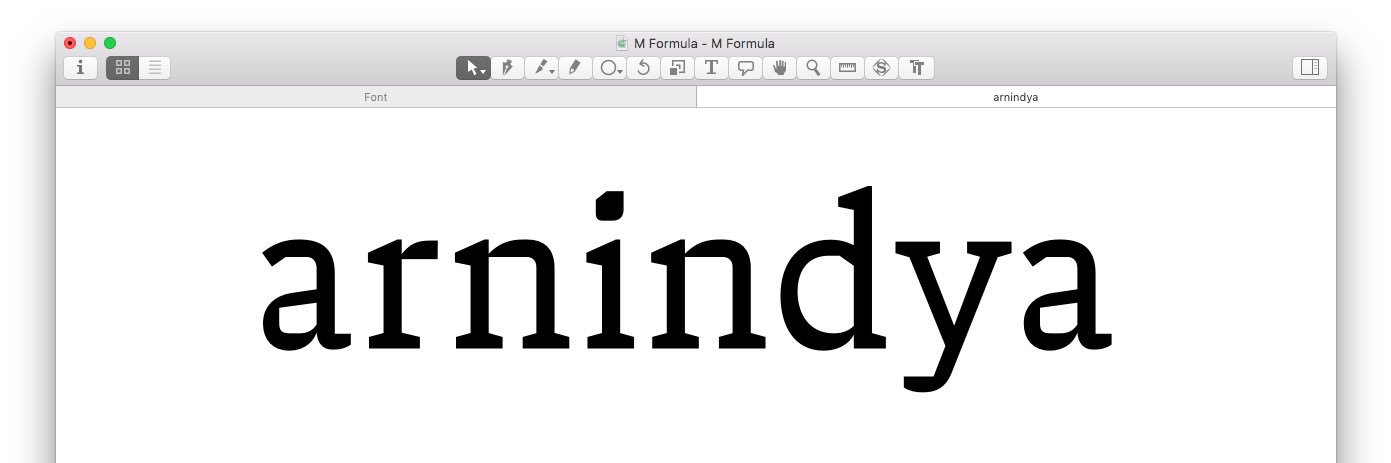Screen dimensions: 1391x463
Task: Select the Zoom magnifier tool
Action: (x=813, y=68)
